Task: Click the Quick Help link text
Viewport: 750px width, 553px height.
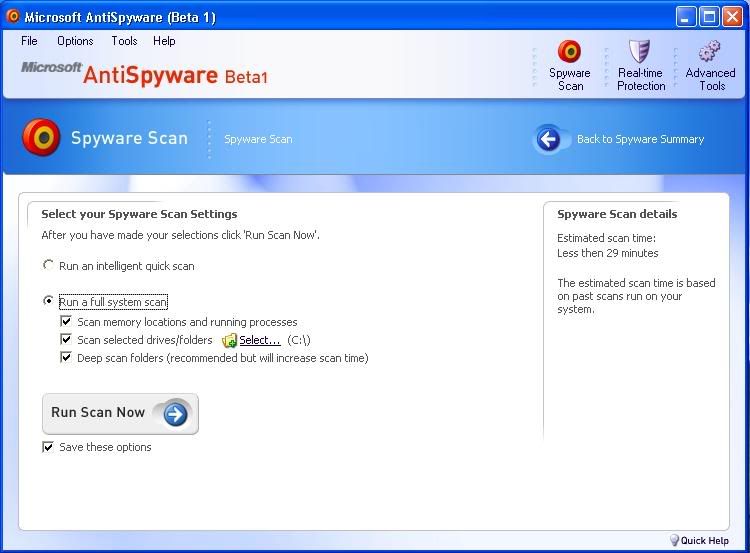Action: tap(705, 541)
